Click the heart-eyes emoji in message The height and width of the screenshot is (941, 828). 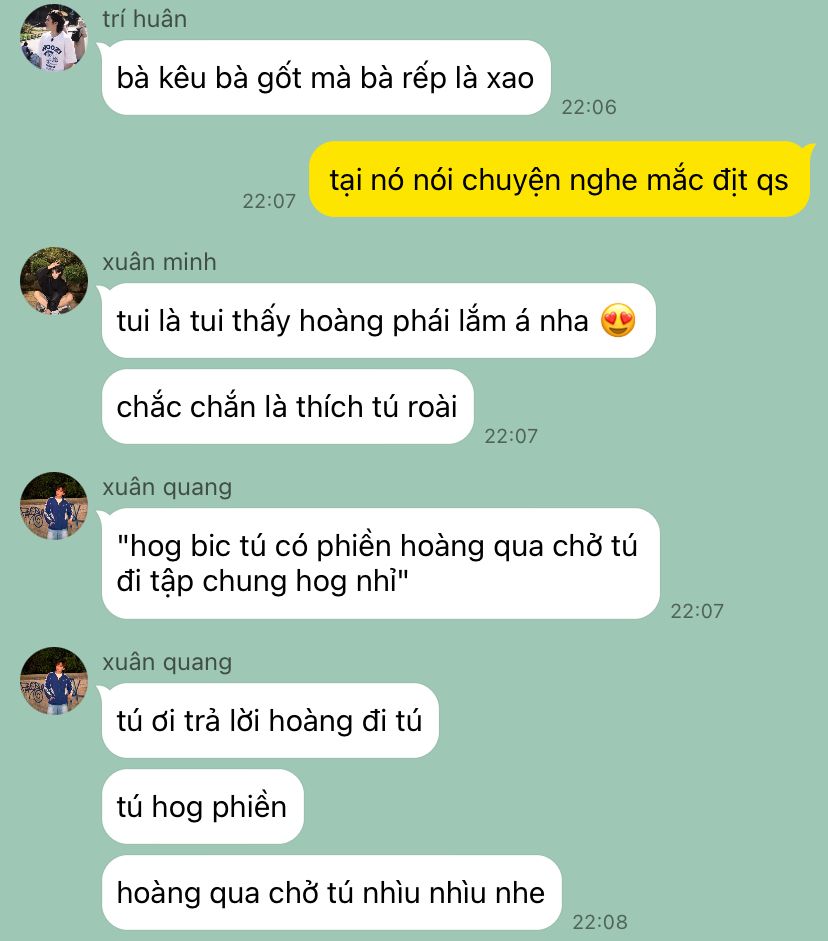click(x=618, y=320)
